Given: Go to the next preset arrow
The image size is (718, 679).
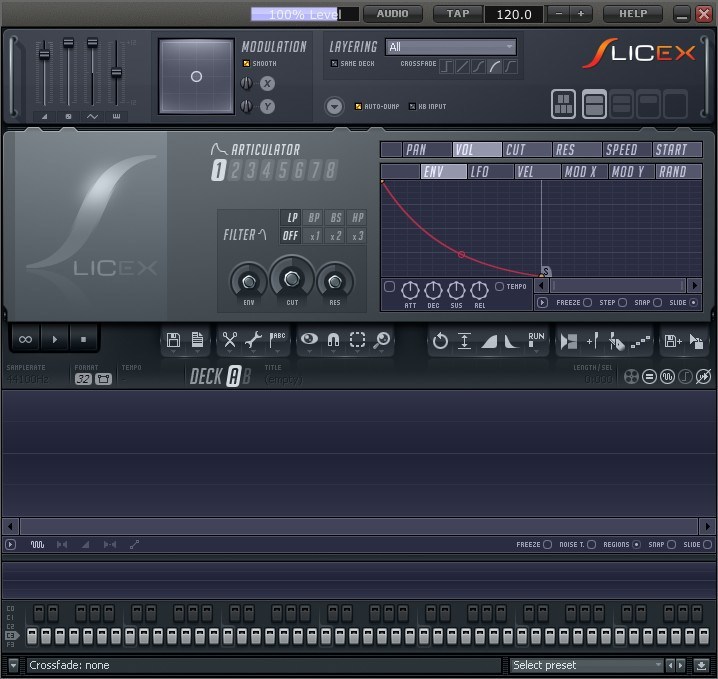Looking at the screenshot, I should click(x=680, y=665).
